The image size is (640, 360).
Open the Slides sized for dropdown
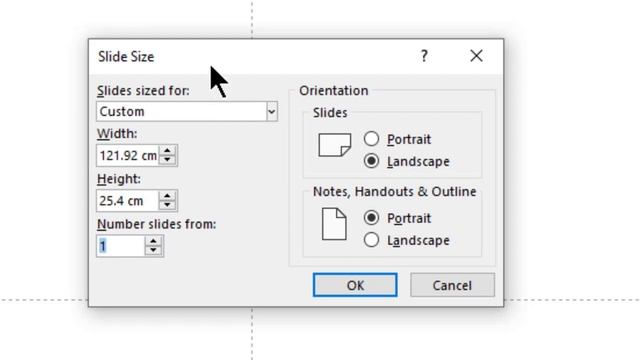[272, 111]
